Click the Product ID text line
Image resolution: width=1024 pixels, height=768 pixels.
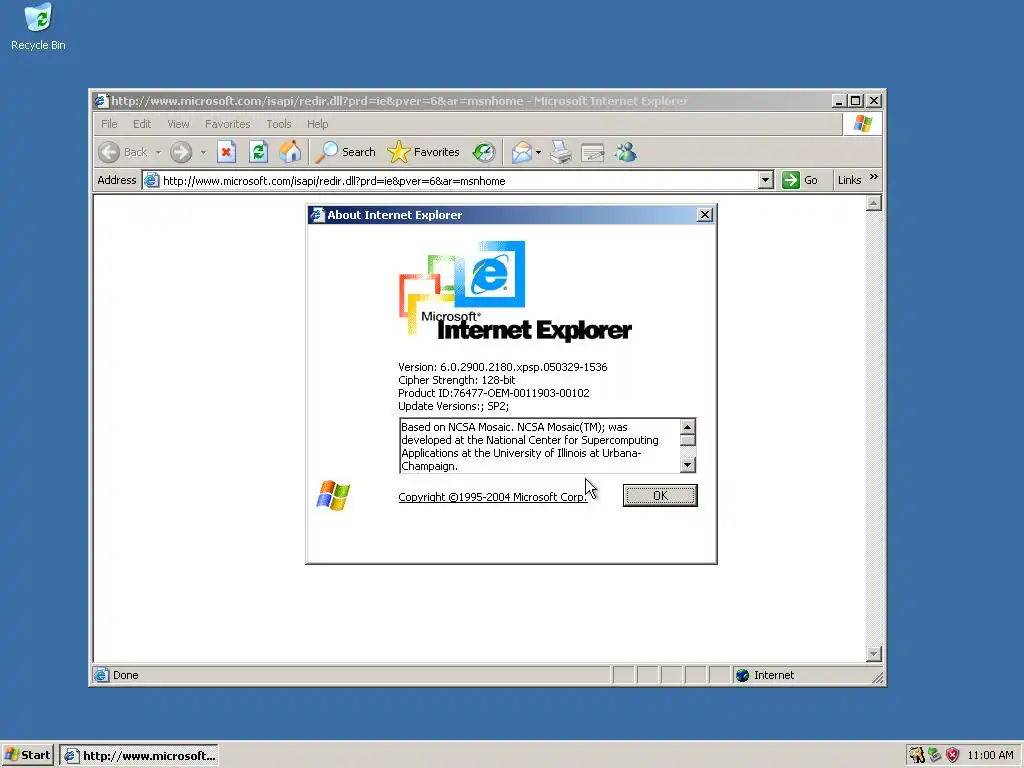click(494, 393)
